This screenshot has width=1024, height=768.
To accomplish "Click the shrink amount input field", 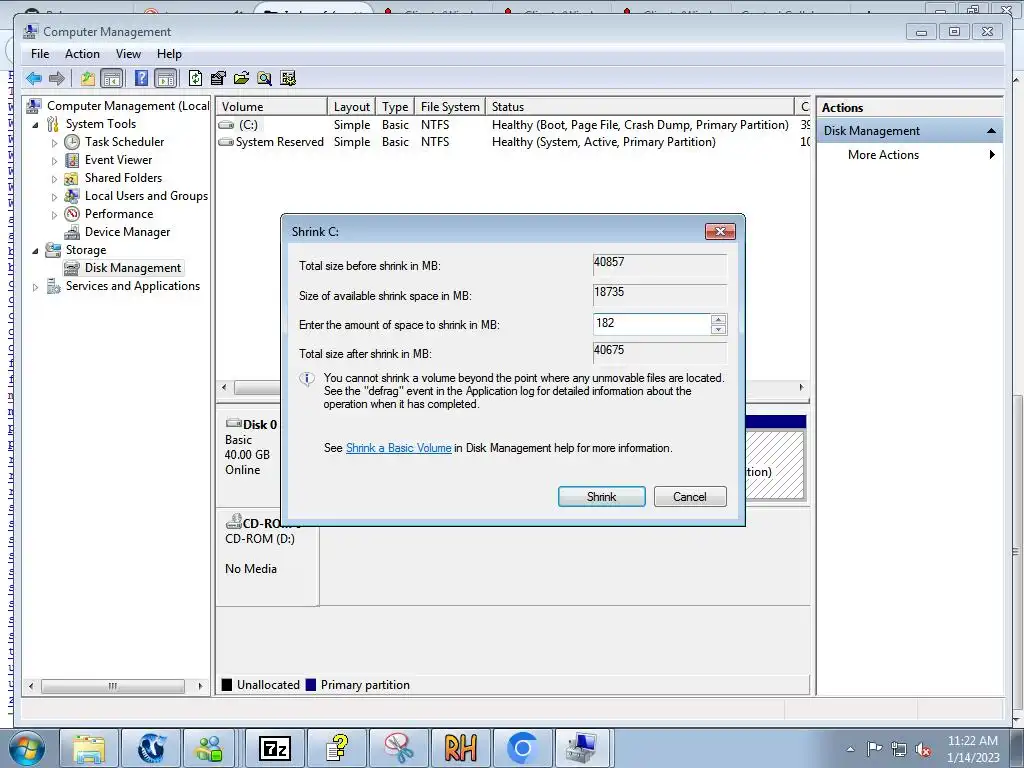I will (651, 324).
